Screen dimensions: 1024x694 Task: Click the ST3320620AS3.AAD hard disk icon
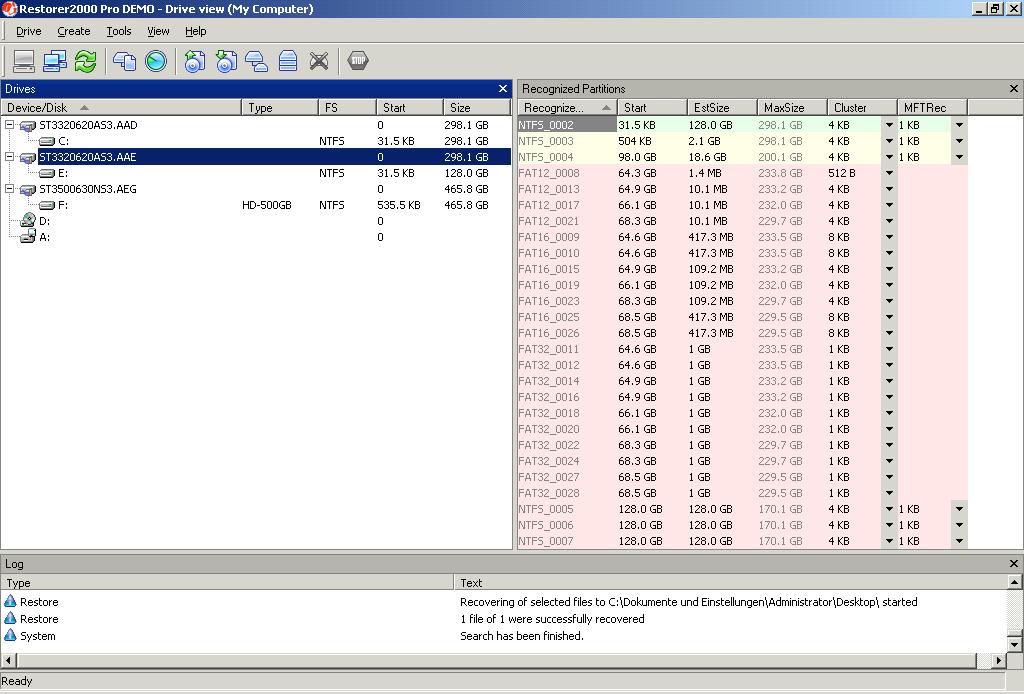point(27,125)
